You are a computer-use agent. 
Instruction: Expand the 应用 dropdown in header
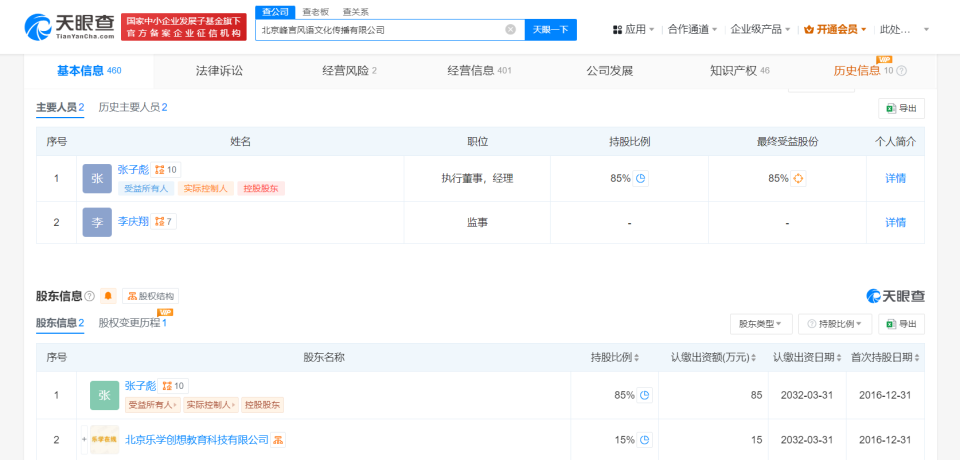click(x=634, y=29)
